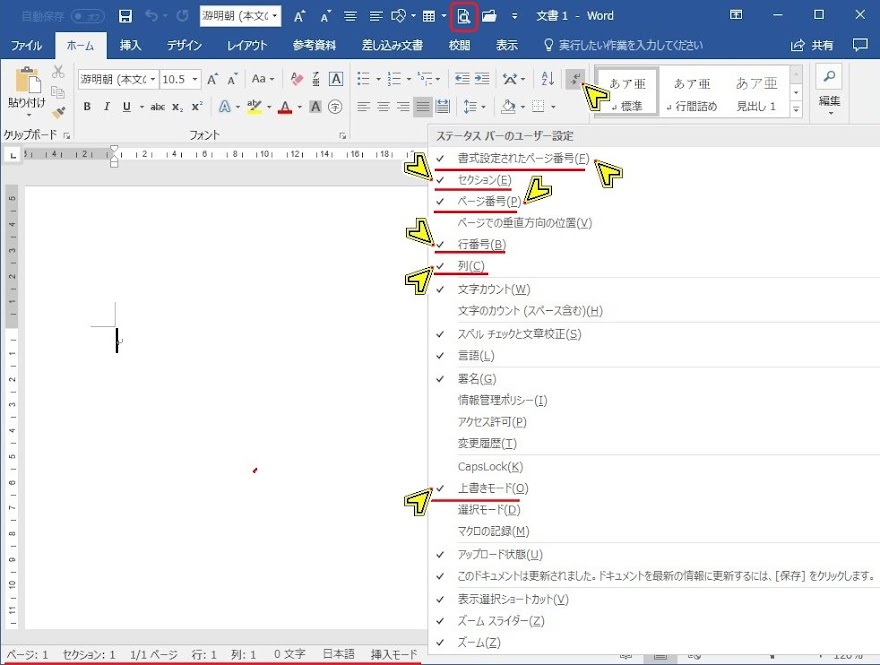Expand the font name combo box
The width and height of the screenshot is (880, 665).
[x=153, y=79]
